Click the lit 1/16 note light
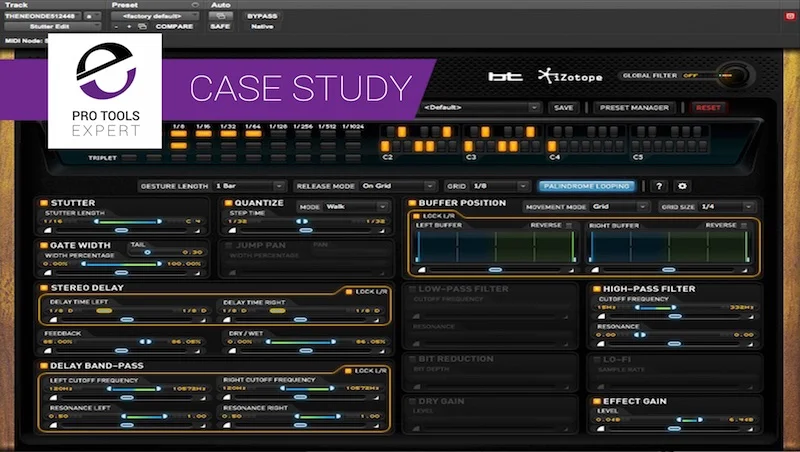The image size is (800, 452). (x=204, y=134)
